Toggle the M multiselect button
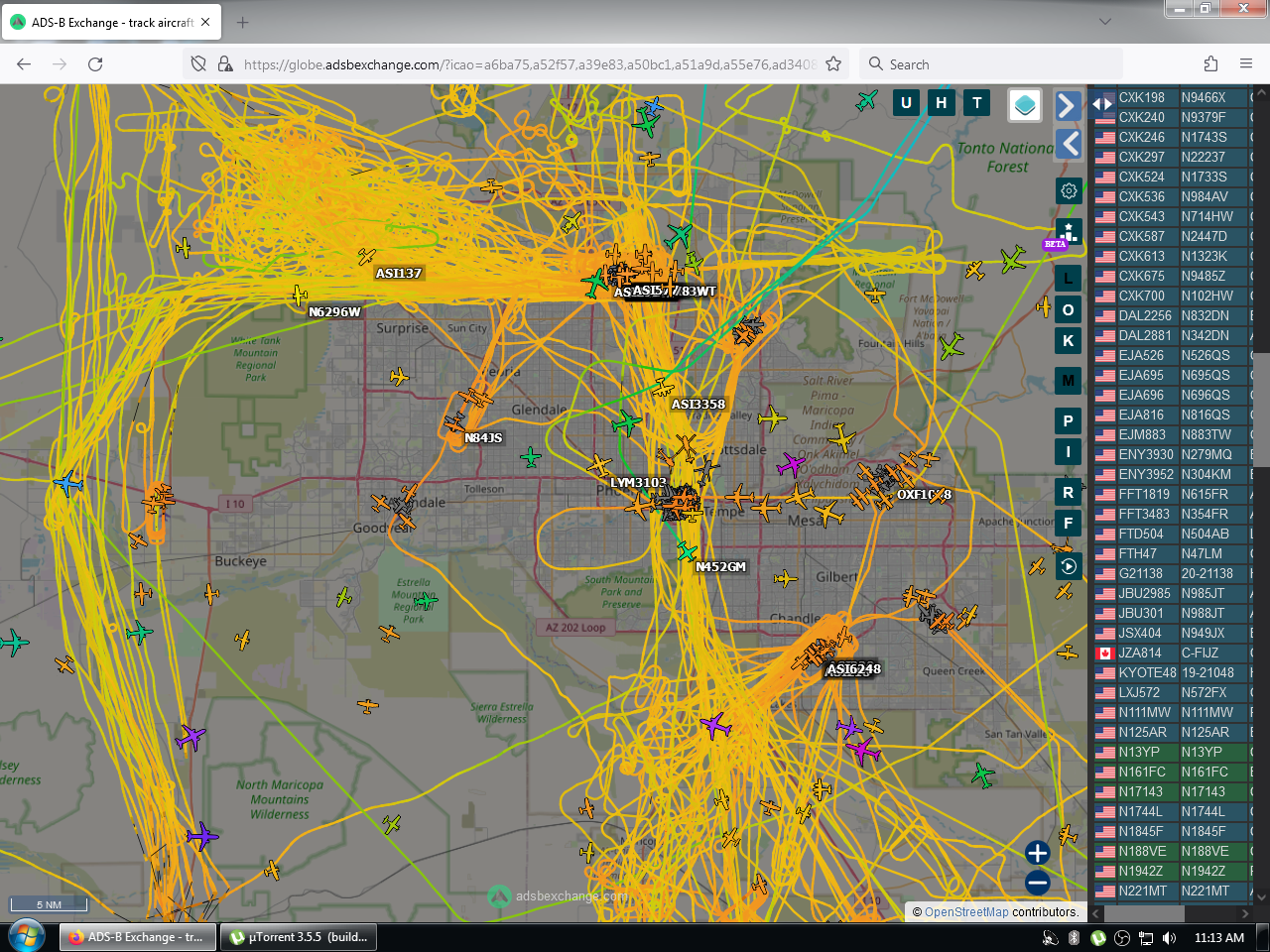This screenshot has width=1270, height=952. pyautogui.click(x=1068, y=380)
